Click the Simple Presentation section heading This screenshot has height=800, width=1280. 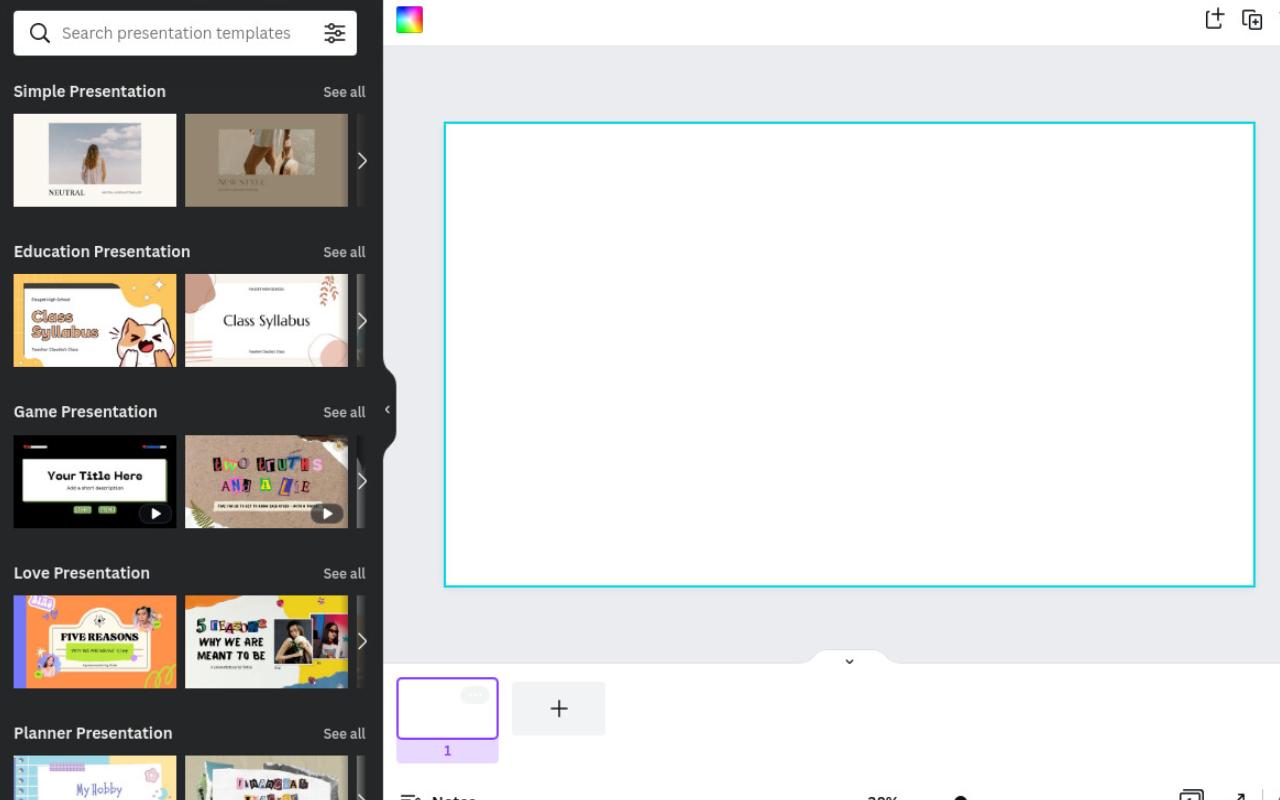tap(90, 91)
